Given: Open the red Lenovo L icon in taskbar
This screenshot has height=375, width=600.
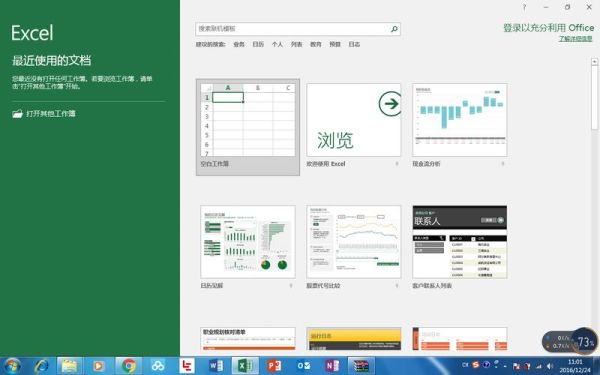Looking at the screenshot, I should [187, 366].
